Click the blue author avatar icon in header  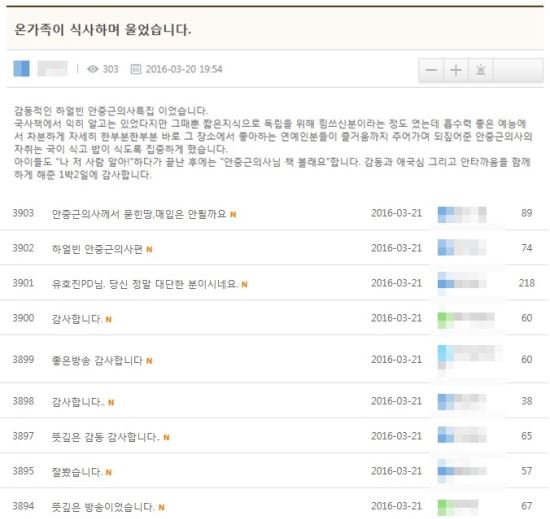(21, 69)
